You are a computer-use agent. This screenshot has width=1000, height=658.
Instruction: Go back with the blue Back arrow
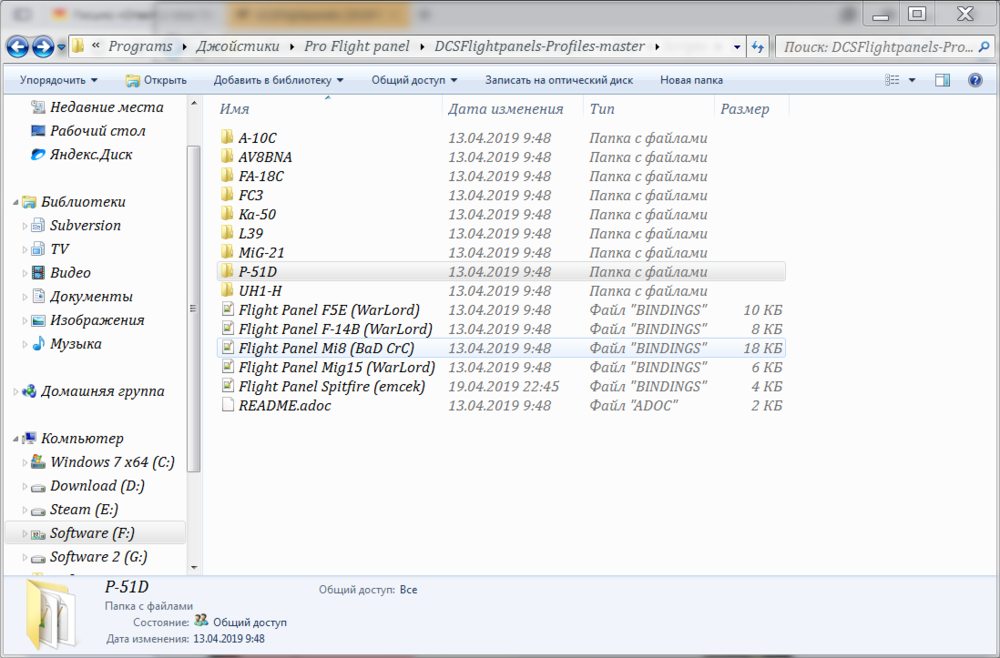point(17,47)
